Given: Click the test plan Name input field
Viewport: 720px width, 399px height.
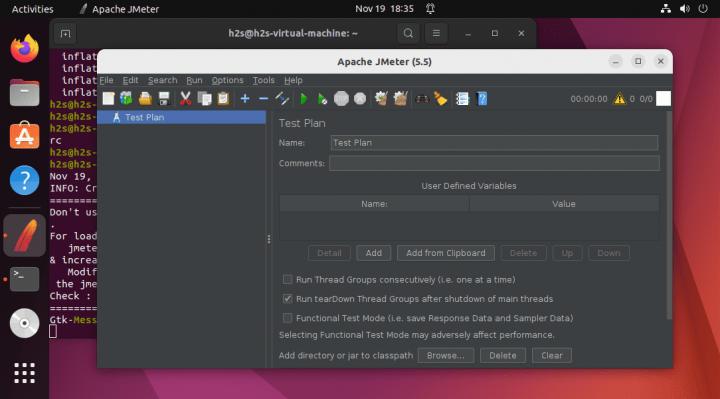Looking at the screenshot, I should pyautogui.click(x=494, y=143).
